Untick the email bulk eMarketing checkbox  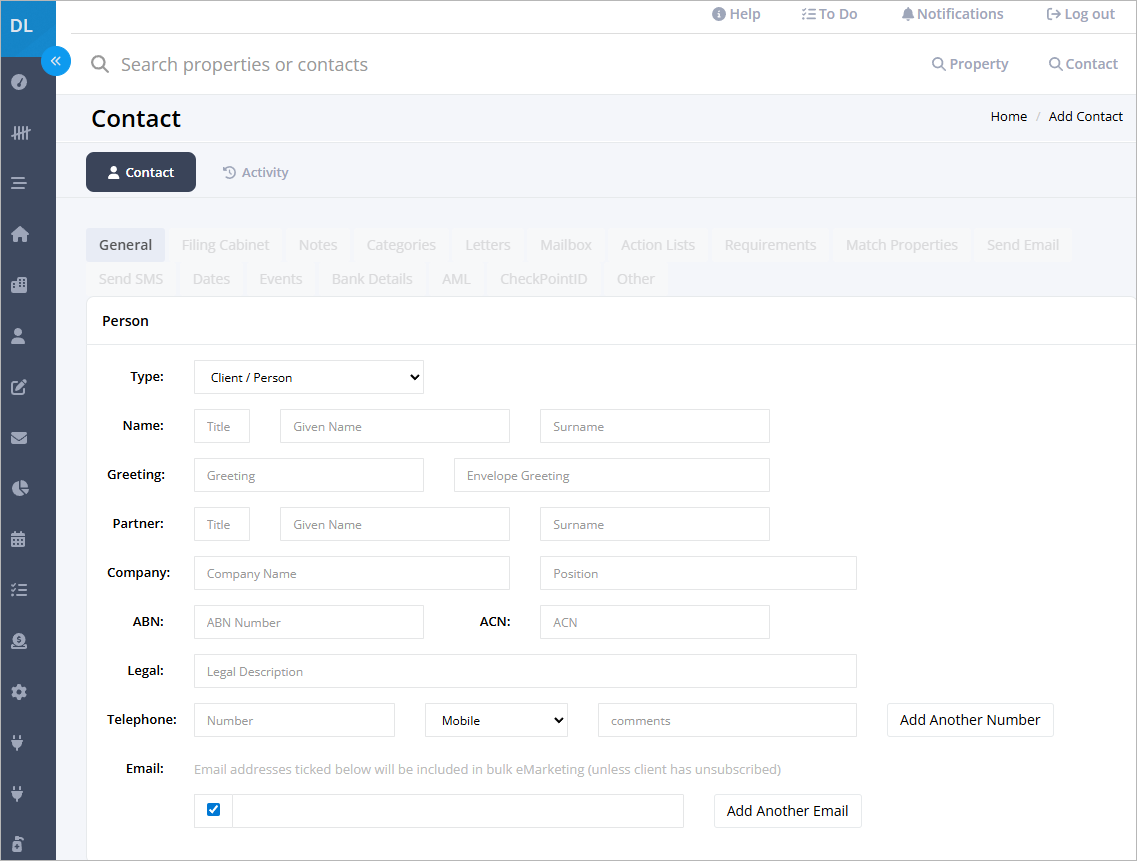[x=213, y=809]
